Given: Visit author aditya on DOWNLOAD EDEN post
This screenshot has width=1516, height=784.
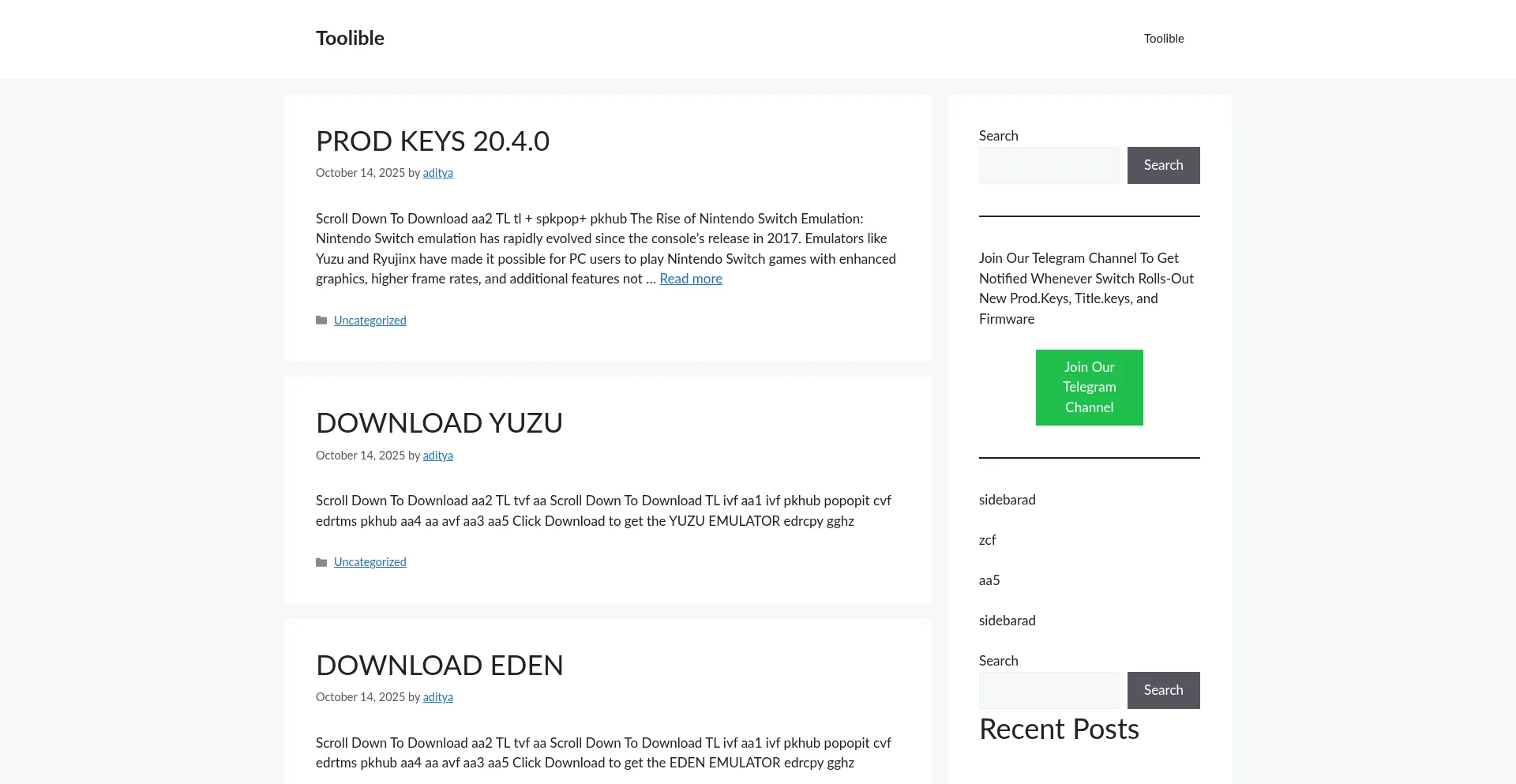Looking at the screenshot, I should (437, 697).
